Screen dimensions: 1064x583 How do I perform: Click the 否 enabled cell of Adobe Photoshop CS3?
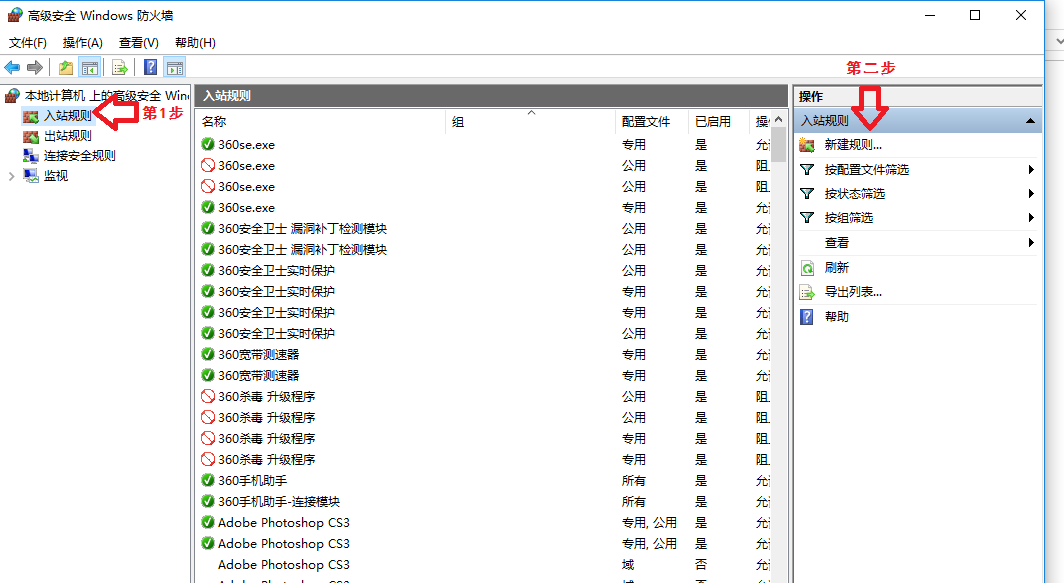click(x=701, y=565)
